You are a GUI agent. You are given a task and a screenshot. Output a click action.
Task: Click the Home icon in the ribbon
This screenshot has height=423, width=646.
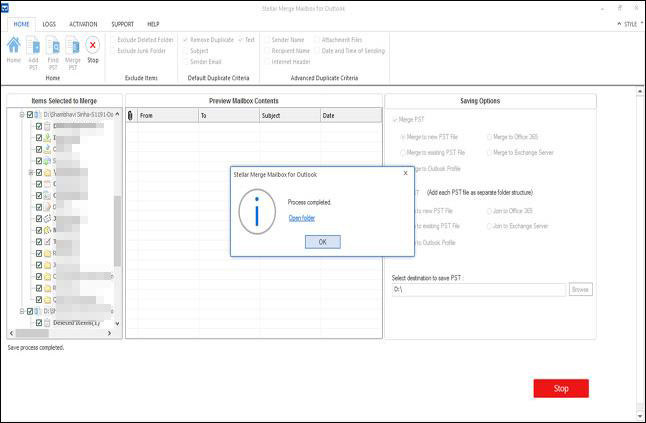click(14, 44)
